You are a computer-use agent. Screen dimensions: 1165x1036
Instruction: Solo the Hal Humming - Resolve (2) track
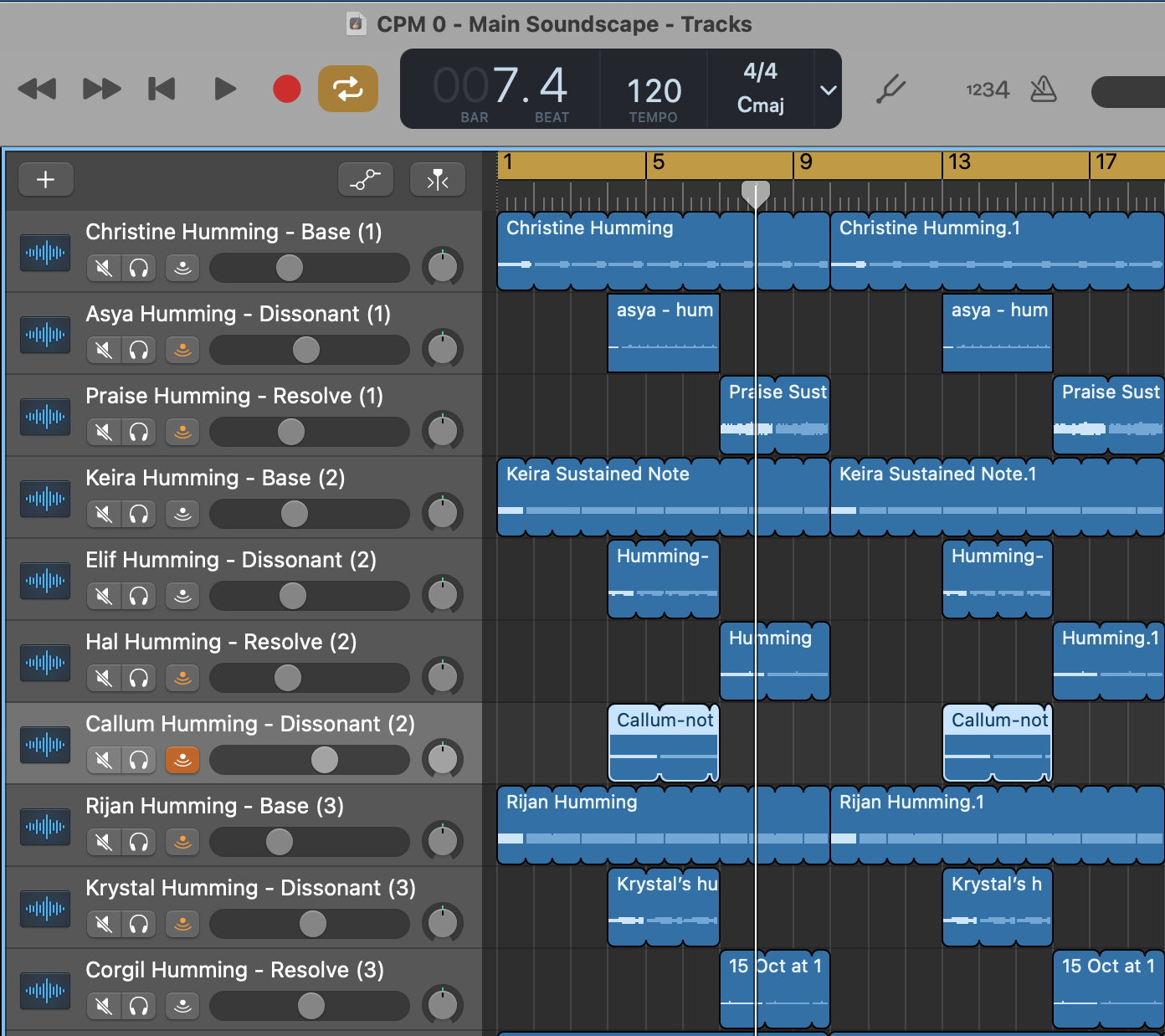coord(139,678)
